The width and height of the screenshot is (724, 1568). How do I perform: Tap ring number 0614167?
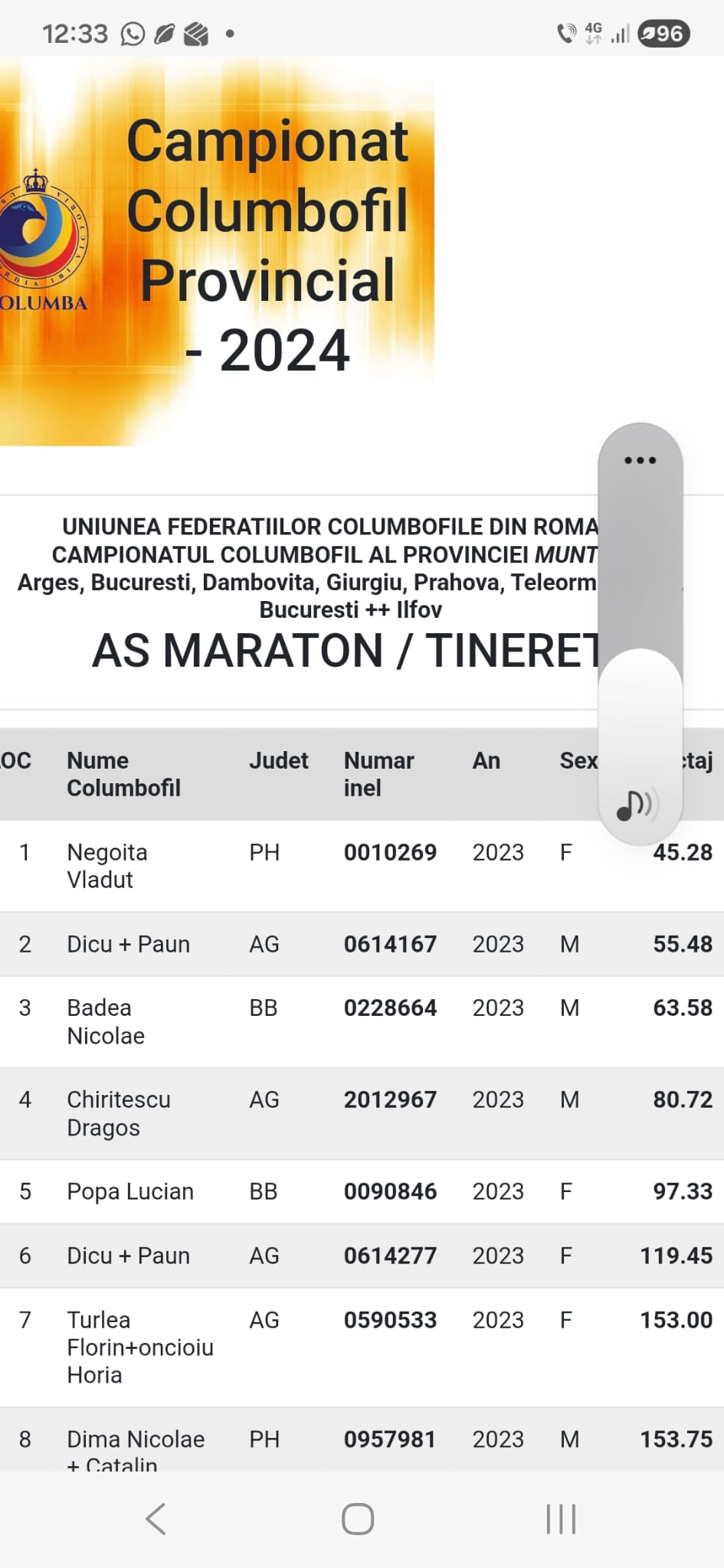(x=391, y=944)
